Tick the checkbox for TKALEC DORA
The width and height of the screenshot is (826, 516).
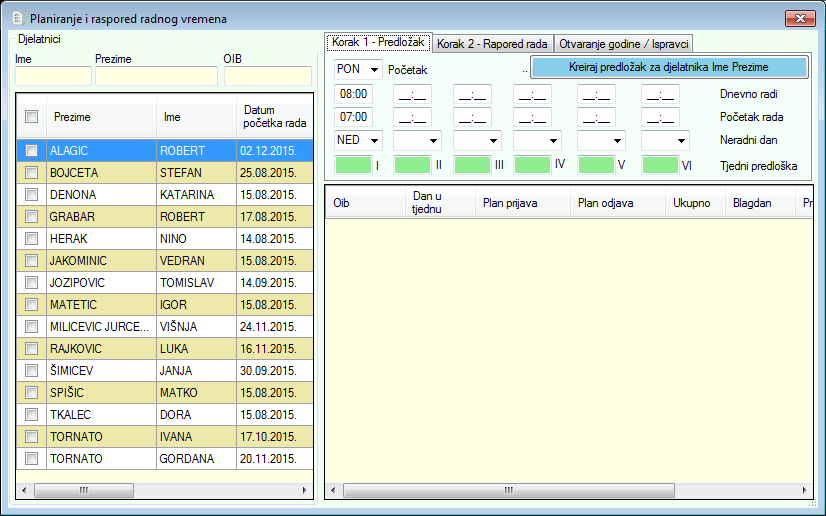coord(32,415)
